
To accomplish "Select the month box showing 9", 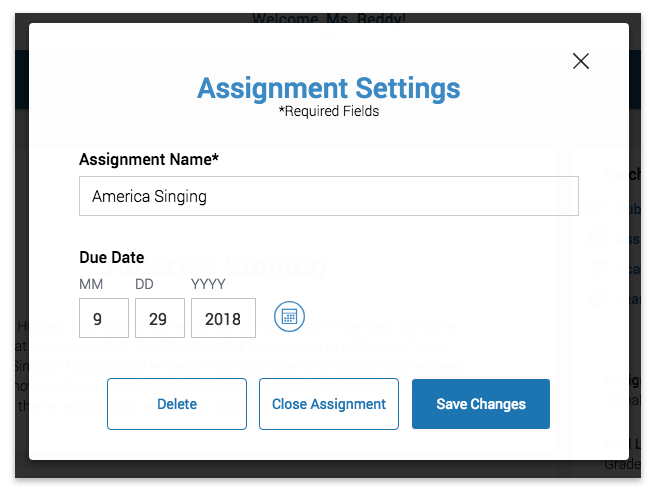I will click(104, 318).
